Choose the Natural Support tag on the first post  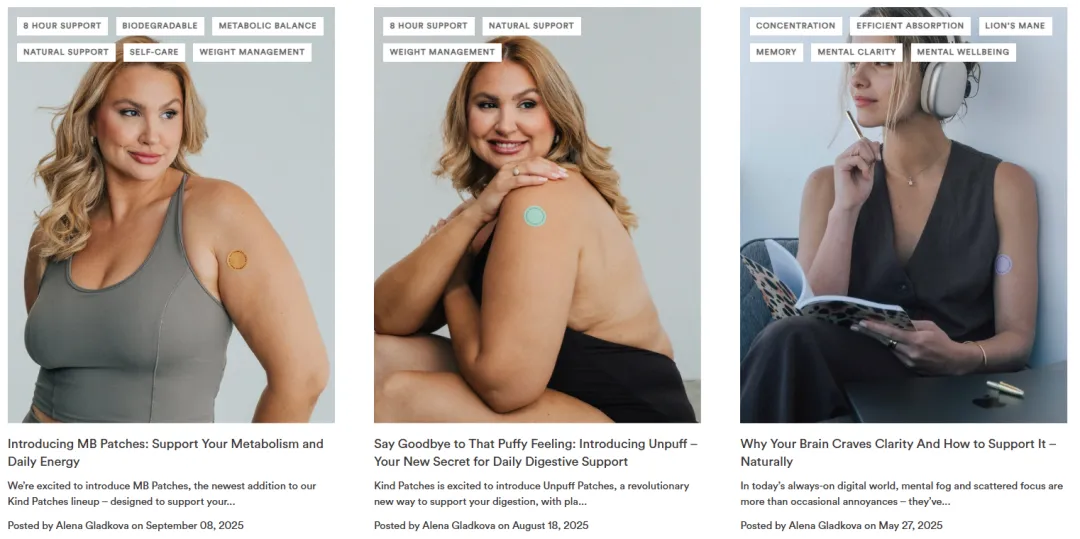click(66, 52)
